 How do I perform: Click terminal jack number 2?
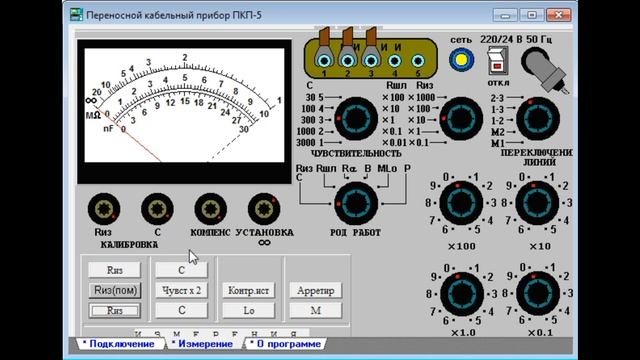point(348,61)
